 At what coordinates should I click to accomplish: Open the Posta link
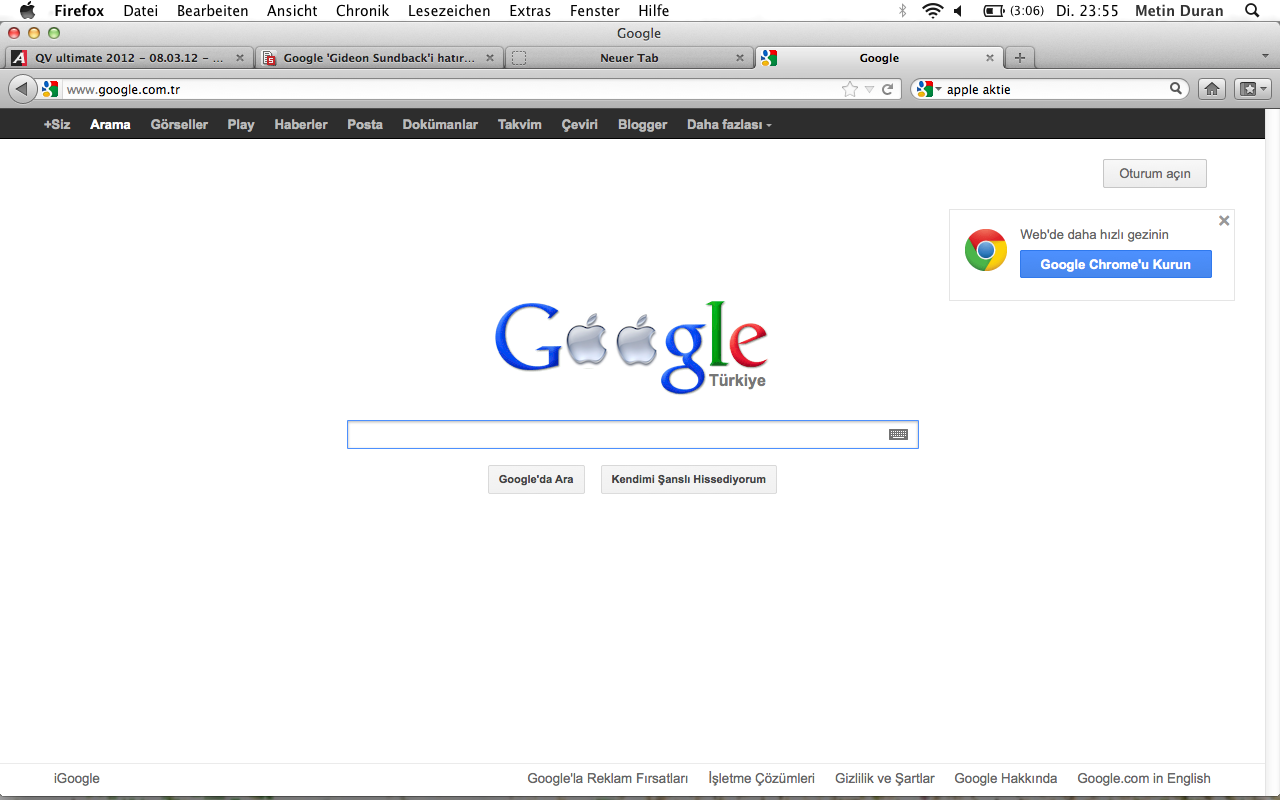point(365,125)
